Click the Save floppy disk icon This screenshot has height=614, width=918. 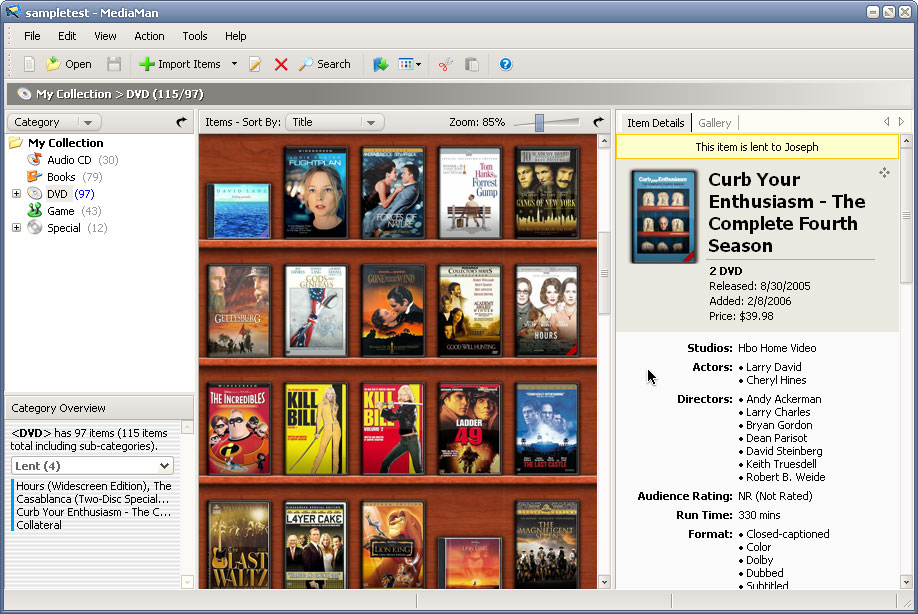(114, 64)
